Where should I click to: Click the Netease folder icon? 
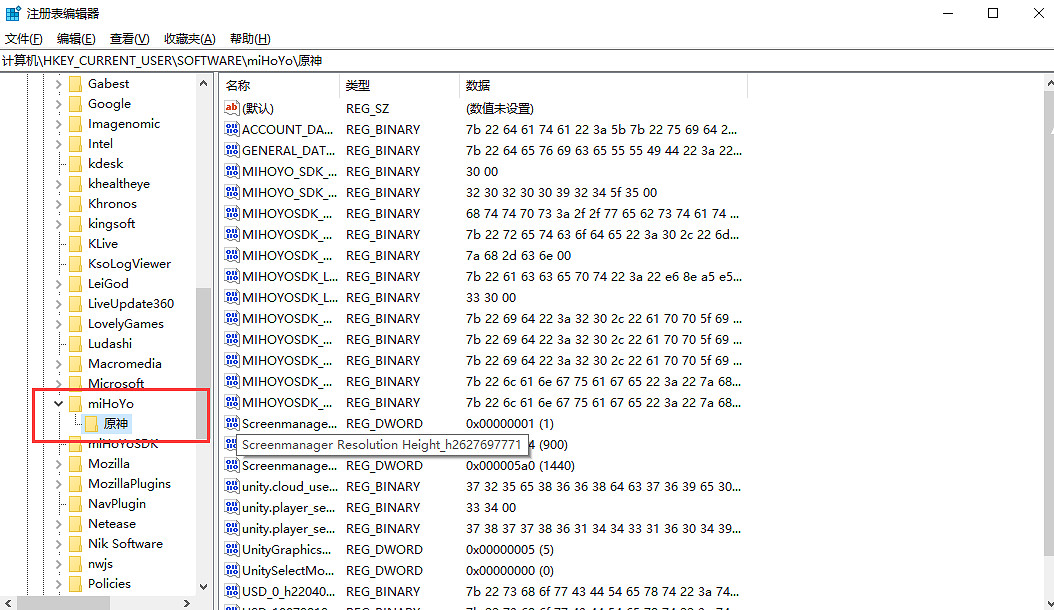tap(75, 524)
